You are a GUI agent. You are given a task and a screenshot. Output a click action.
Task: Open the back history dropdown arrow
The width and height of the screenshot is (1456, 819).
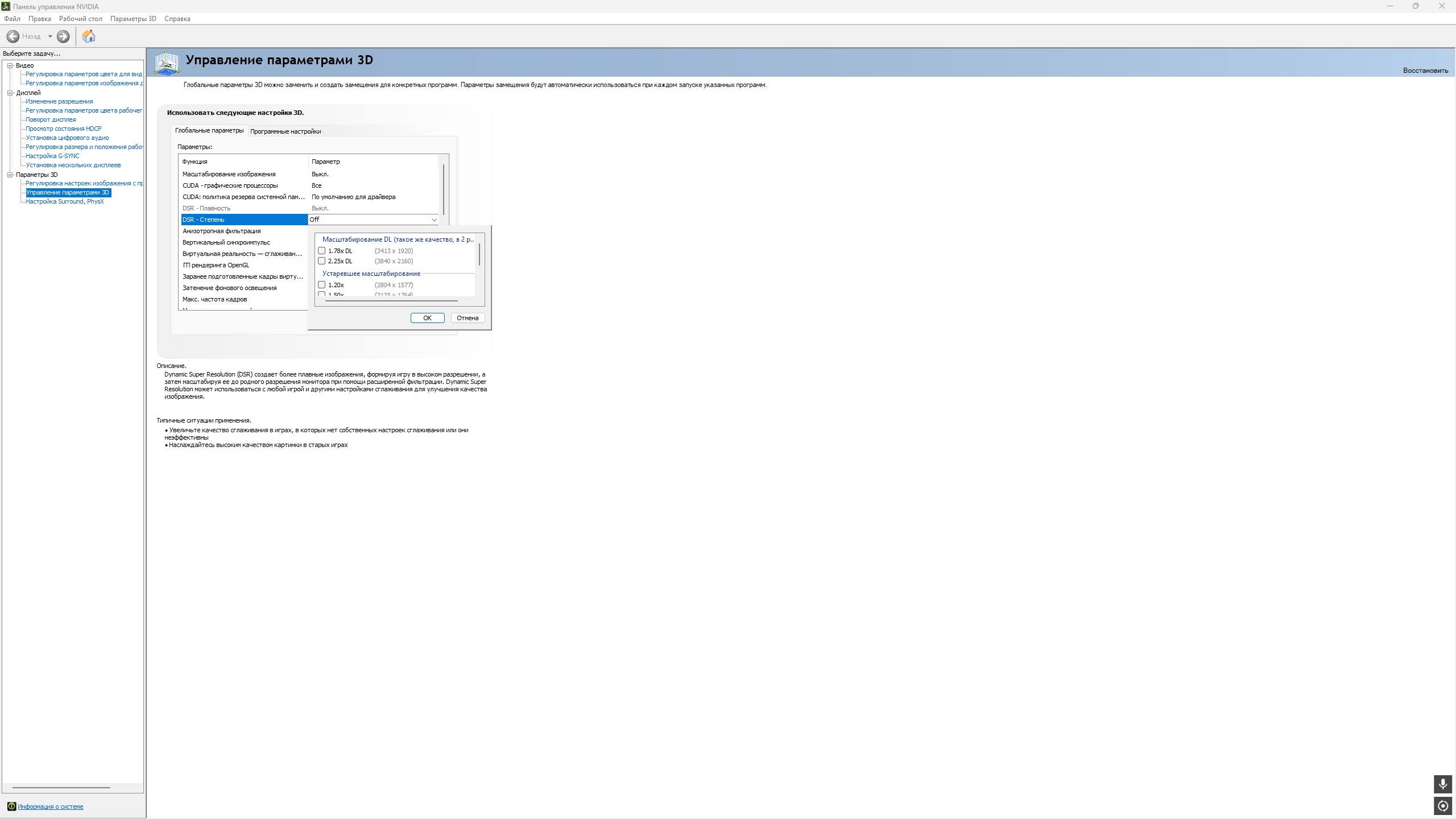click(50, 36)
